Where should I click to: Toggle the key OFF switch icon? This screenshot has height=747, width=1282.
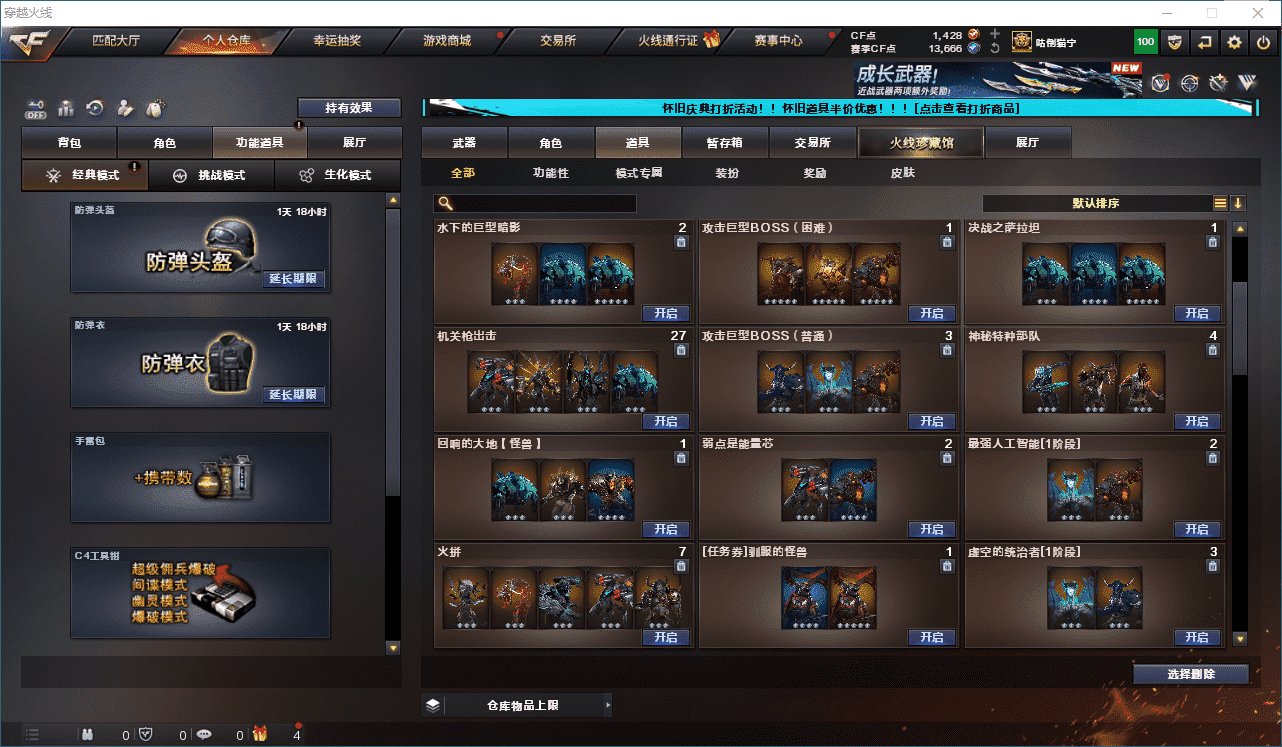tap(36, 107)
